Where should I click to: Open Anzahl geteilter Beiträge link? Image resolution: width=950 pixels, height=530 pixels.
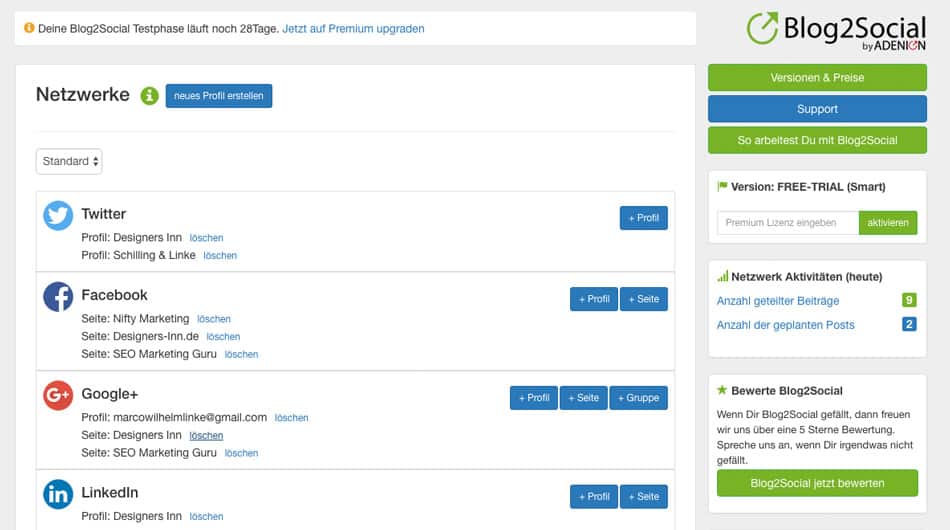tap(778, 301)
